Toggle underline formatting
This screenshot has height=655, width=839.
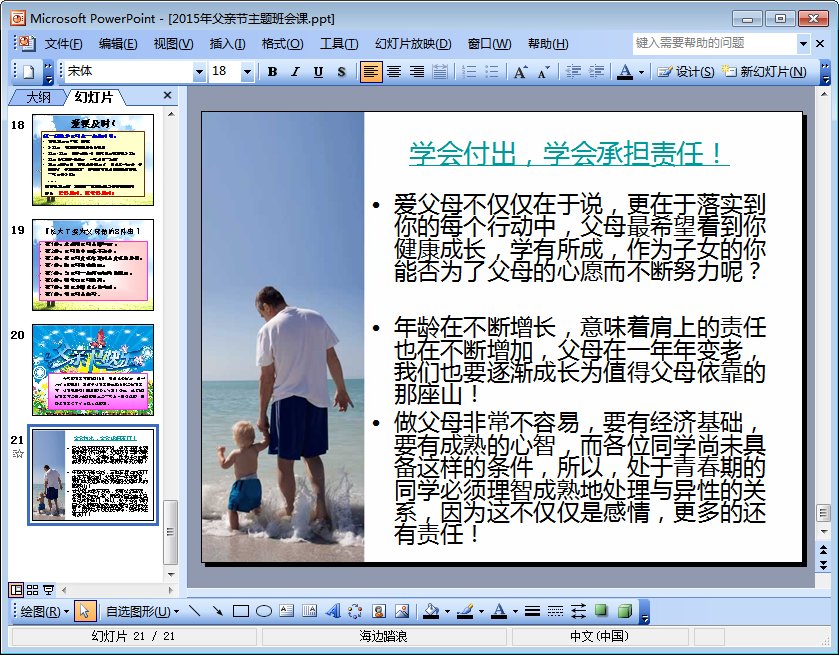coord(318,72)
